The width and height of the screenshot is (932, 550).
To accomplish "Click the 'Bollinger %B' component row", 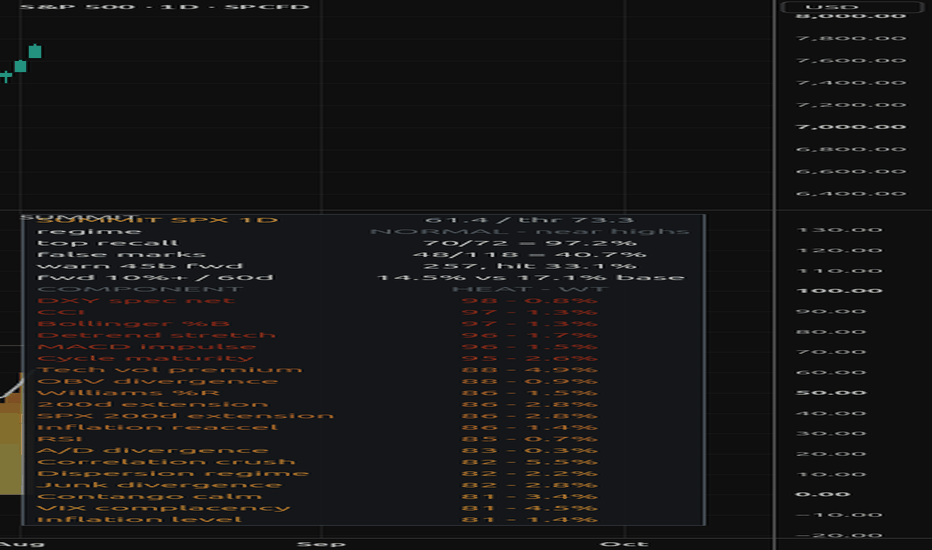I will [133, 323].
